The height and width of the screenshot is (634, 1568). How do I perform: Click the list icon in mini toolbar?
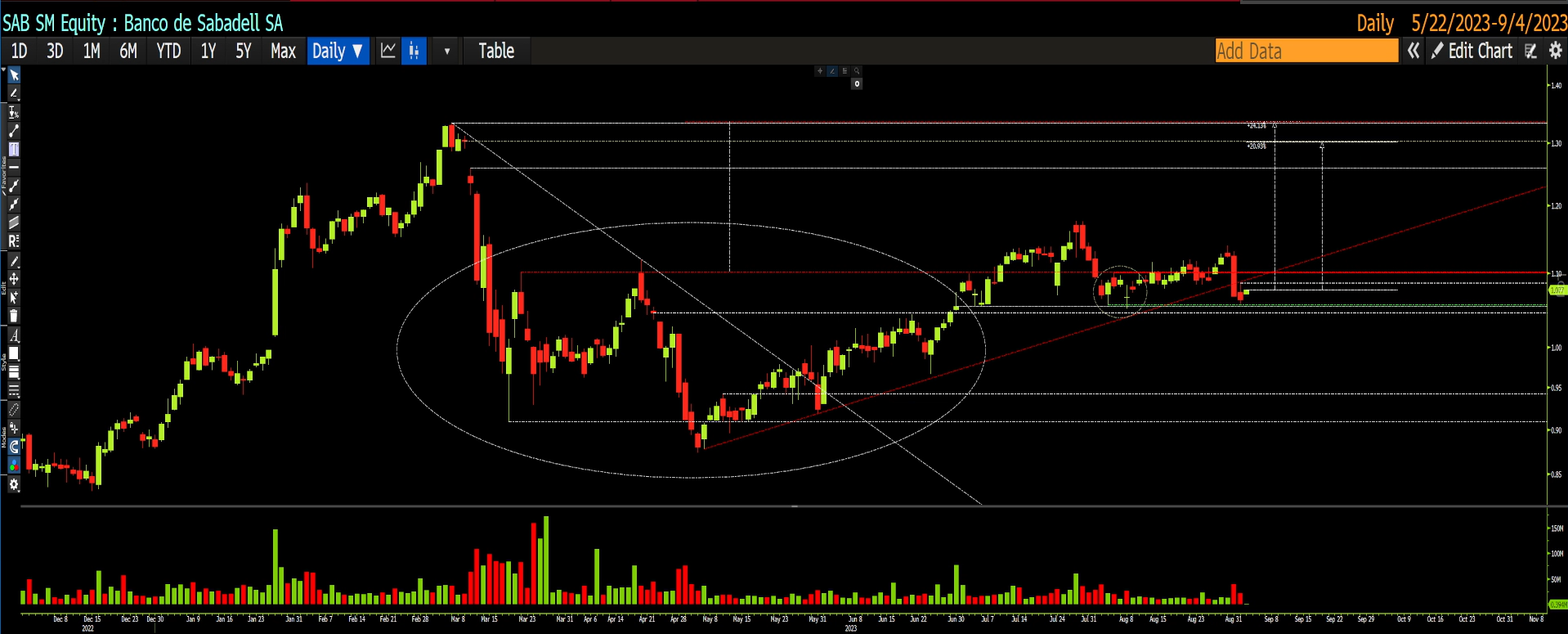[x=844, y=71]
